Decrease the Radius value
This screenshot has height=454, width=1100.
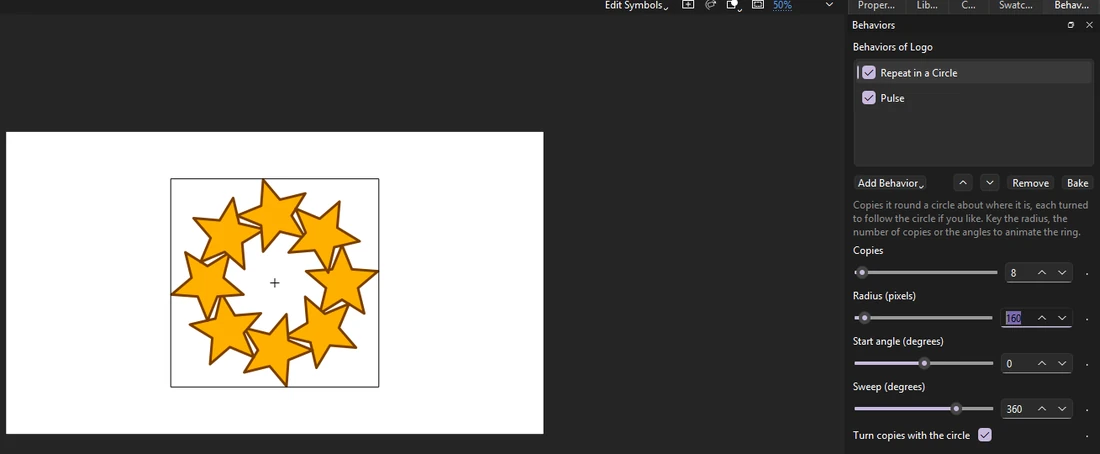click(x=1062, y=318)
